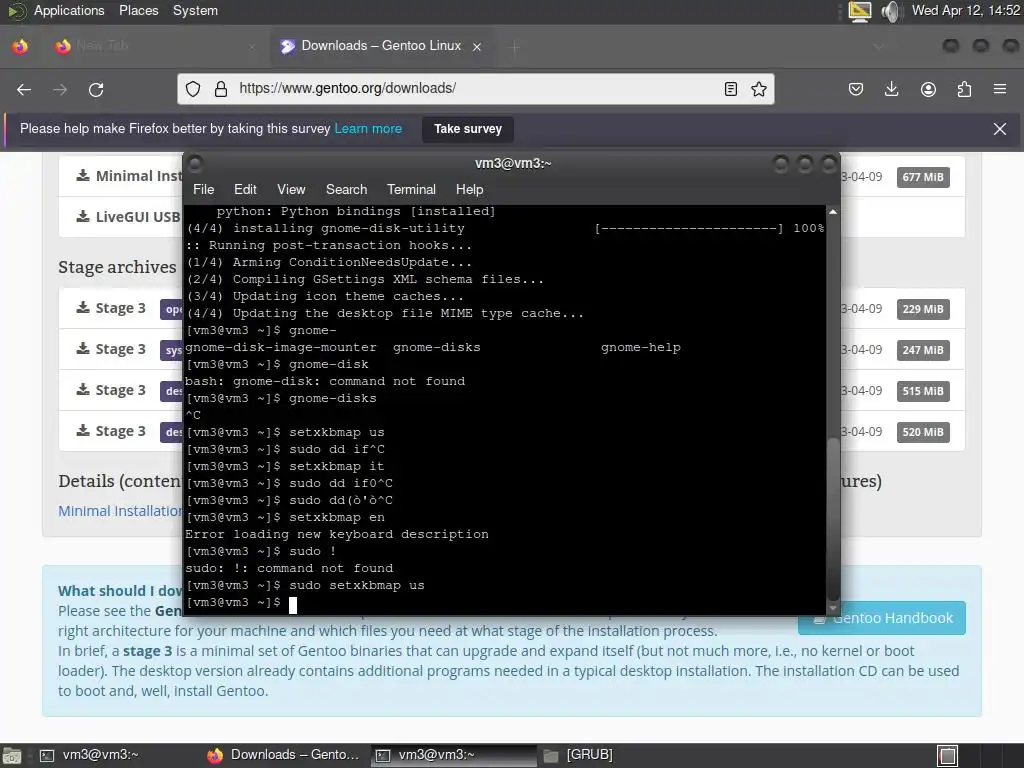Open terminal File menu
The width and height of the screenshot is (1024, 768).
click(203, 189)
